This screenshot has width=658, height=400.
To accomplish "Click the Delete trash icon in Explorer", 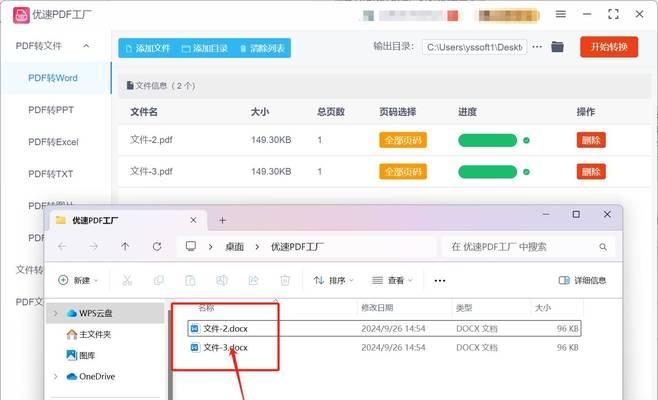I will [x=285, y=280].
